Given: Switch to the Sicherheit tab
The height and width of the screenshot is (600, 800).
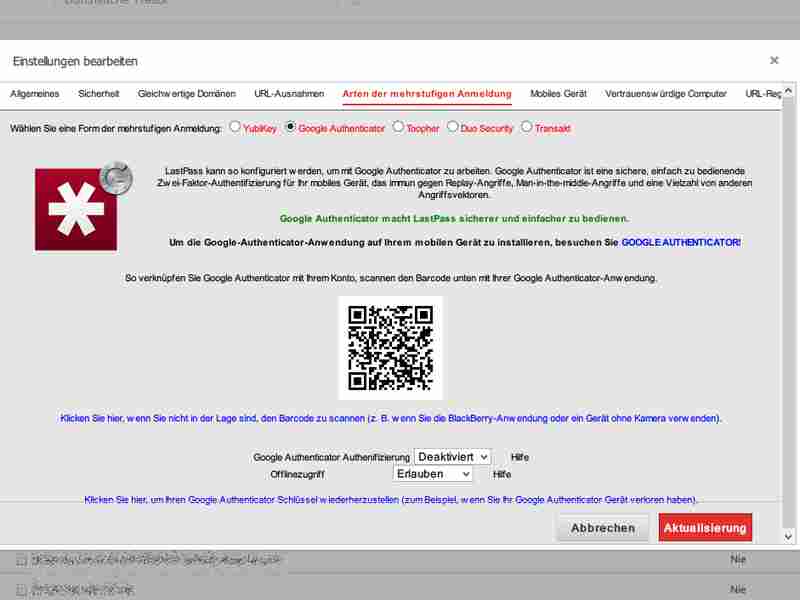Looking at the screenshot, I should (98, 94).
